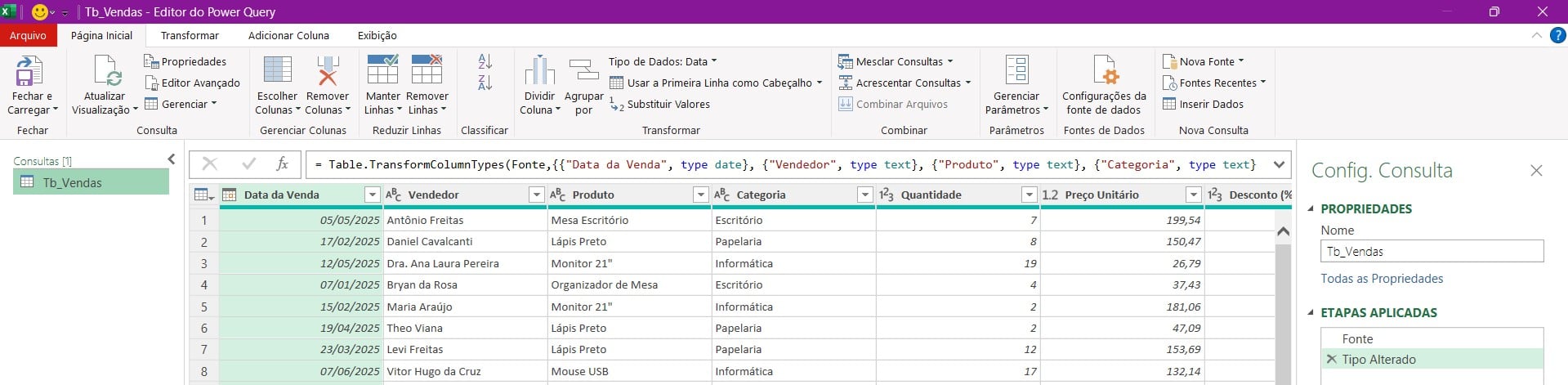Open the Quantidade column filter dropdown

1029,195
